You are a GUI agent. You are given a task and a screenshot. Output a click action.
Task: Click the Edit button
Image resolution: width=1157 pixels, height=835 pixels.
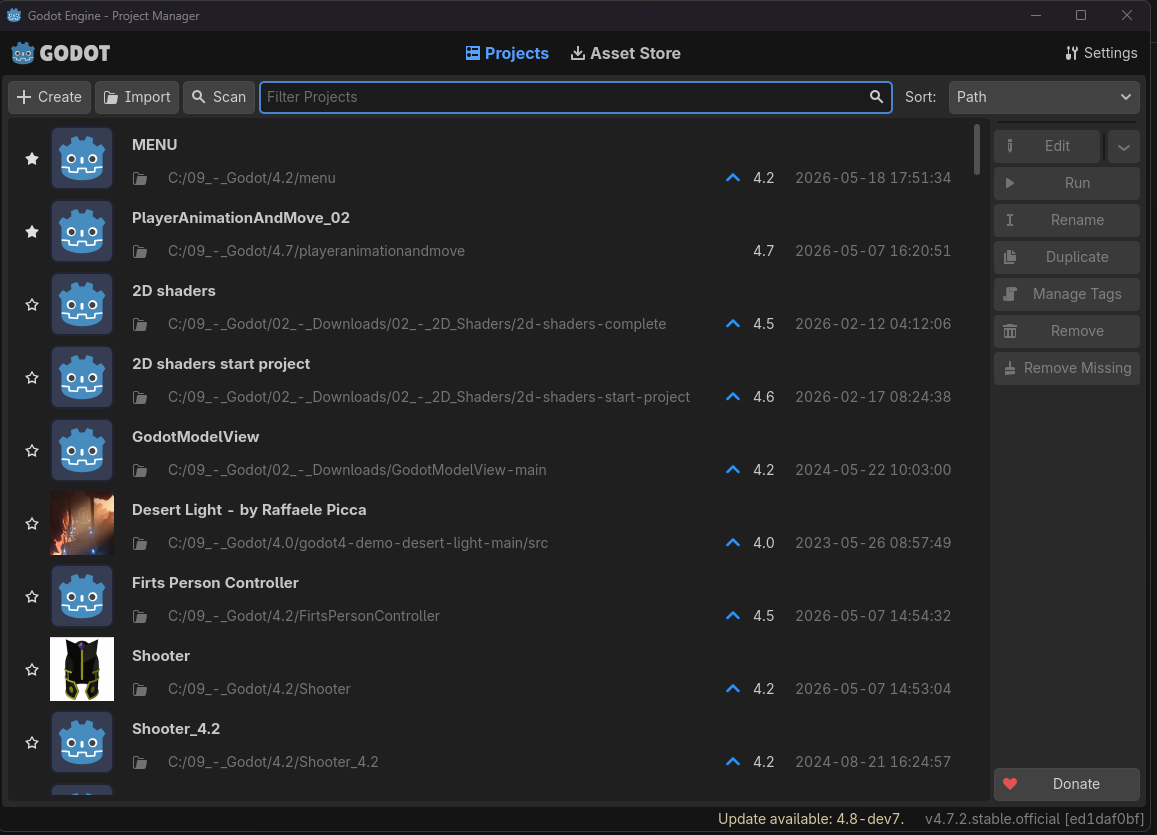(x=1047, y=146)
